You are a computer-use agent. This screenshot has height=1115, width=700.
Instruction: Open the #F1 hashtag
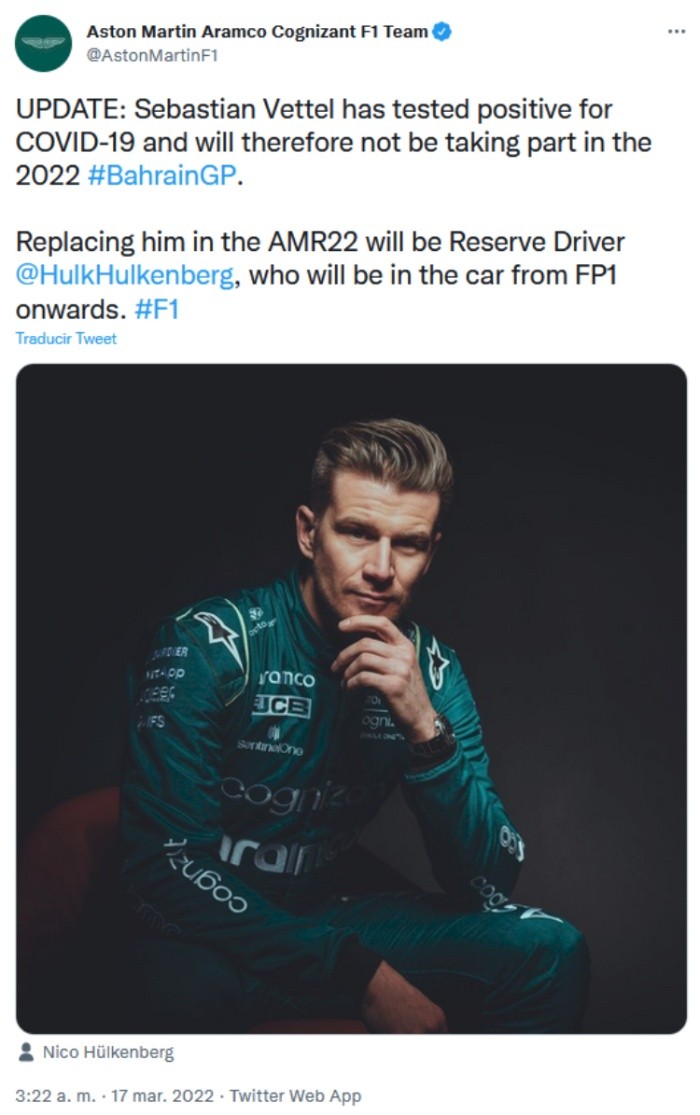pyautogui.click(x=155, y=309)
